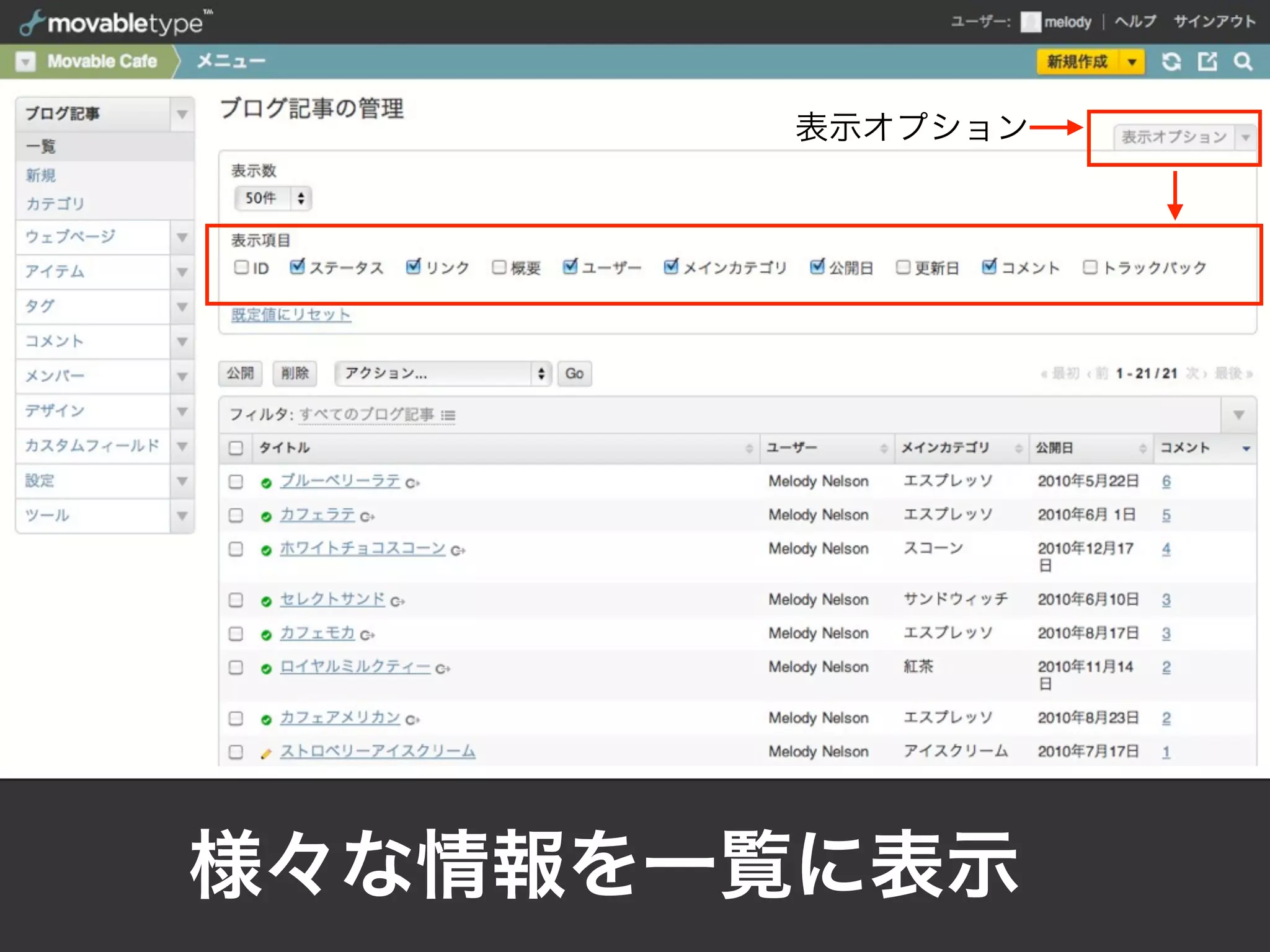This screenshot has width=1270, height=952.
Task: Click view icon next to ブルーベリーラテ
Action: (x=412, y=483)
